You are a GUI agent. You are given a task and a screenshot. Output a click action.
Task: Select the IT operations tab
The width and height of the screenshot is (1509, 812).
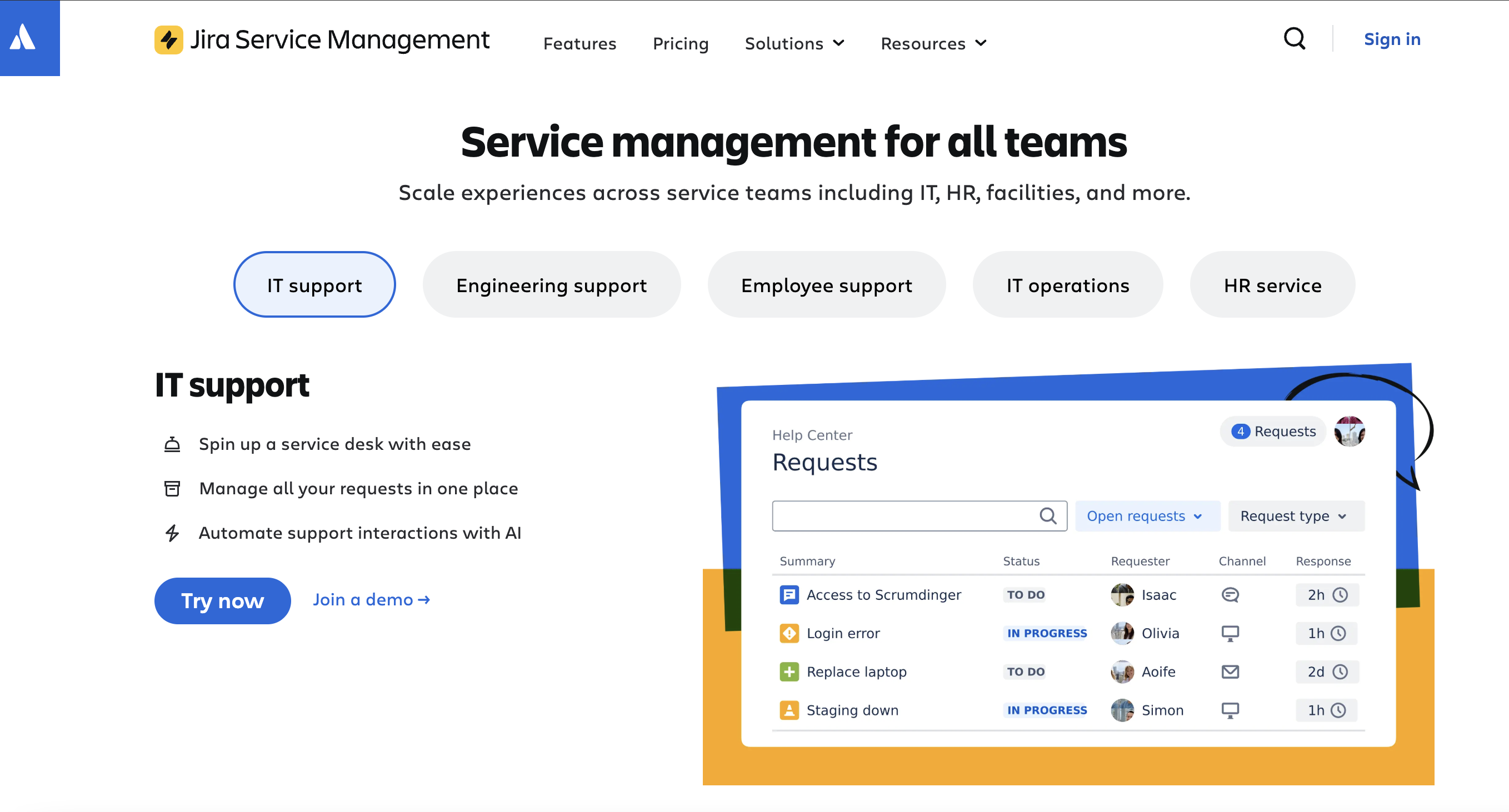[1067, 285]
